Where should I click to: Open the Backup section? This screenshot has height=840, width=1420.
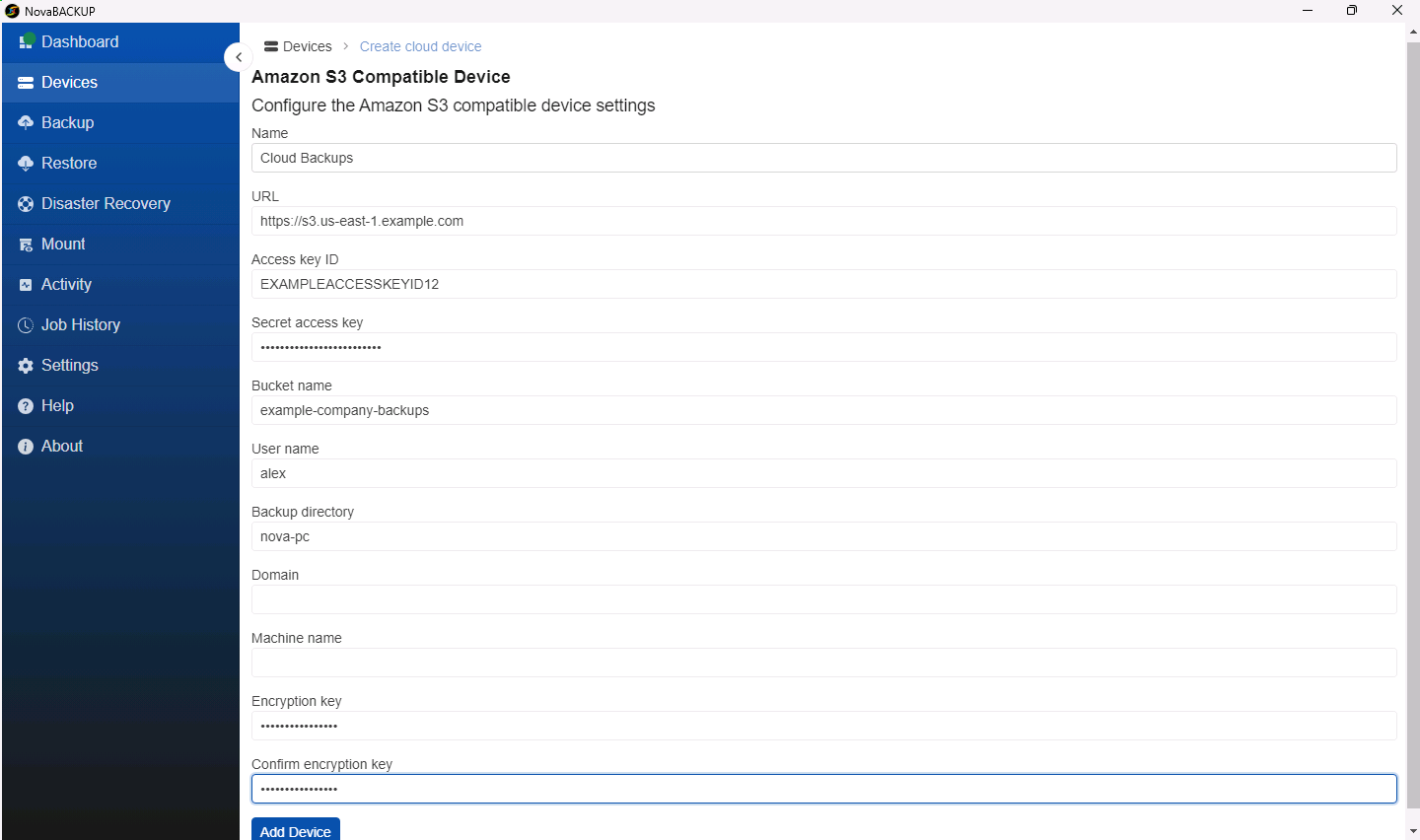[x=120, y=123]
